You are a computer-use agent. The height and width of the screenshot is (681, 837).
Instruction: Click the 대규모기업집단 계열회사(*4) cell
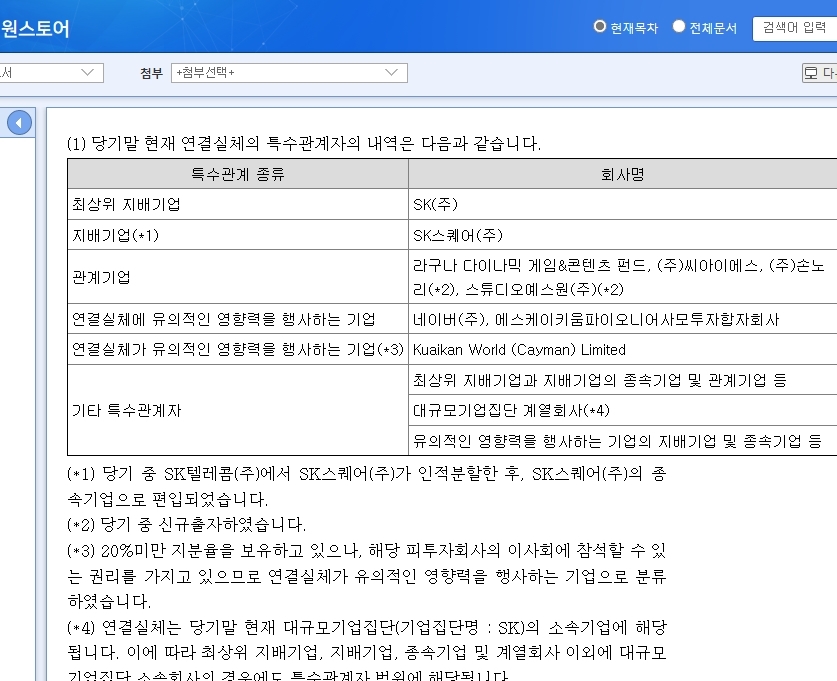622,410
